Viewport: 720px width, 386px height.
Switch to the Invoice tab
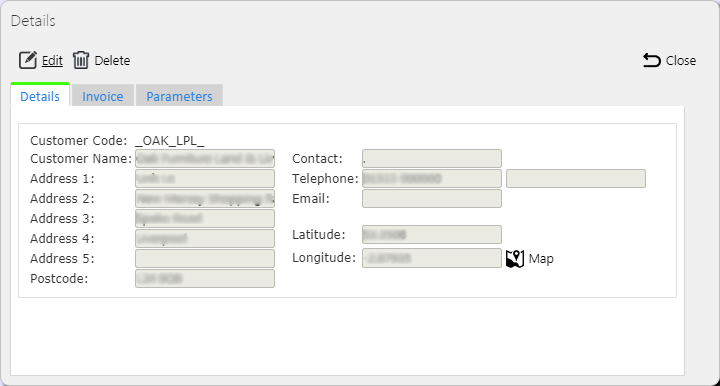click(x=103, y=96)
